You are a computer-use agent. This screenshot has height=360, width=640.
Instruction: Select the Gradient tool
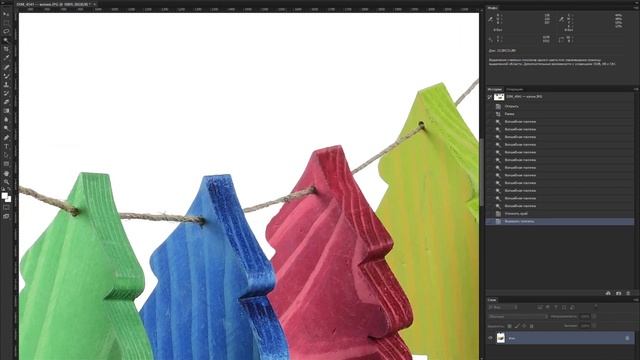click(x=6, y=111)
